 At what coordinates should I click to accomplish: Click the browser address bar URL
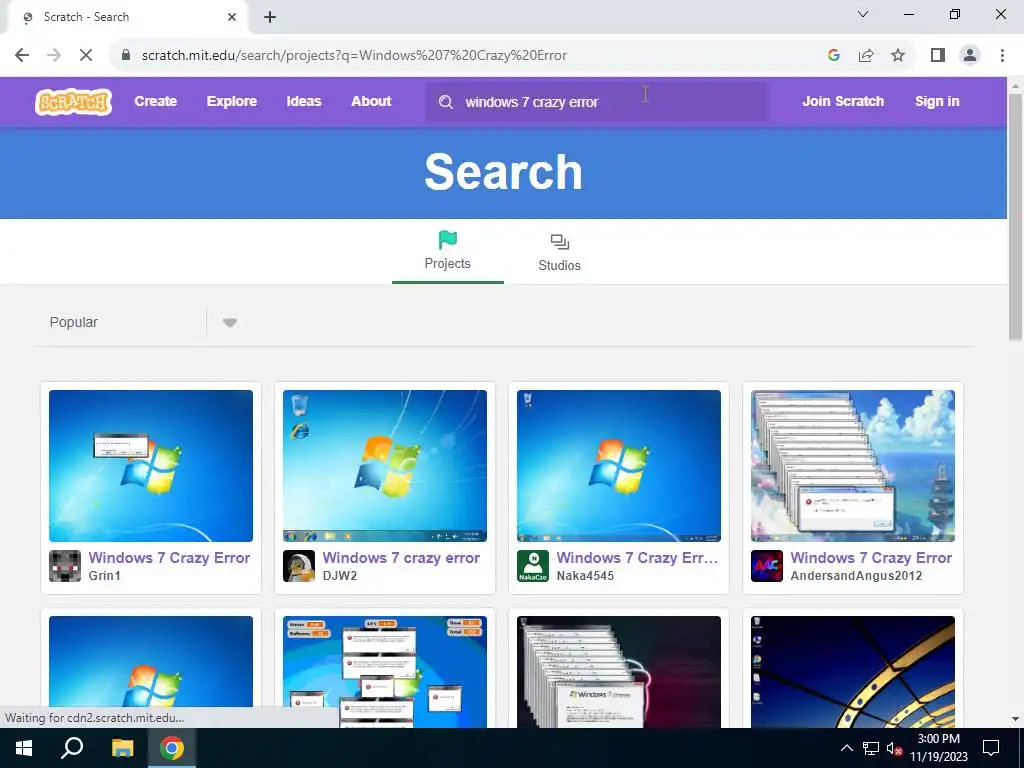click(x=354, y=55)
